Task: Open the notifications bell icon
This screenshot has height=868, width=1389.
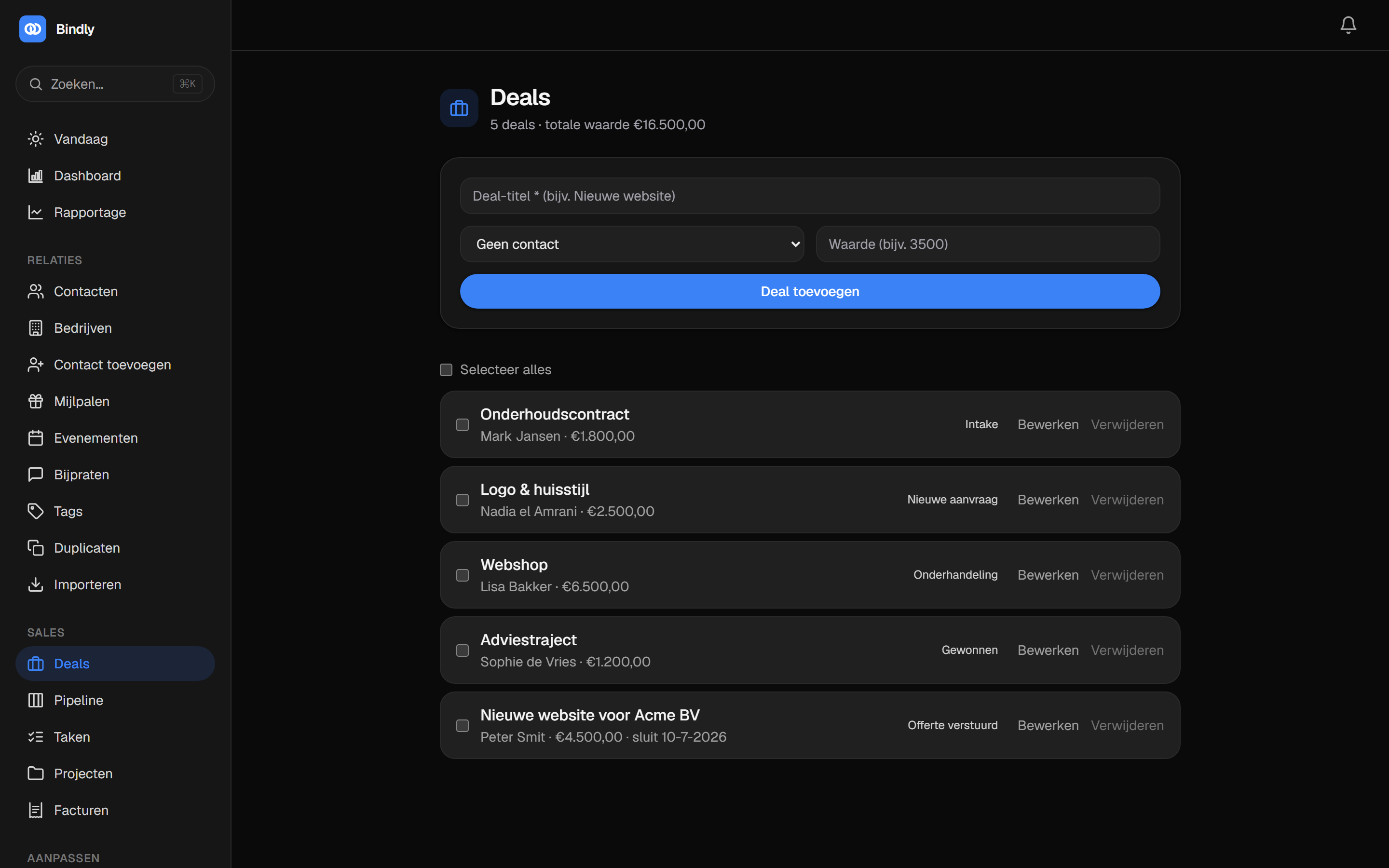Action: coord(1348,25)
